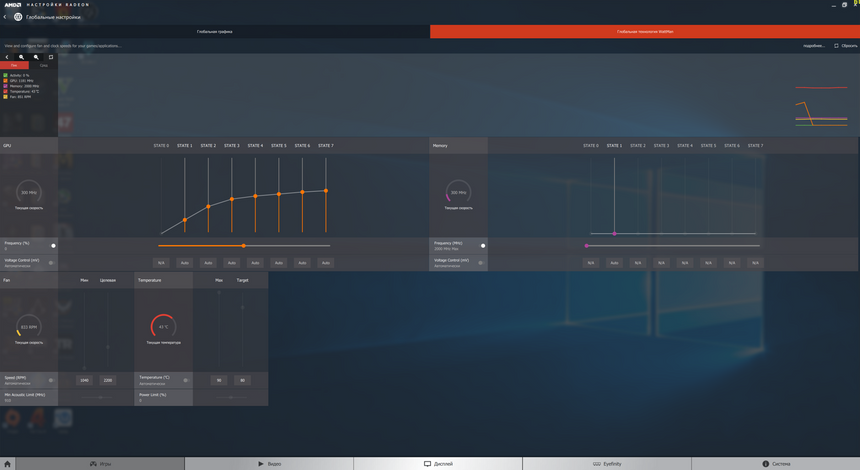The height and width of the screenshot is (470, 860).
Task: Switch to the Глобальная графика tab
Action: 215,32
